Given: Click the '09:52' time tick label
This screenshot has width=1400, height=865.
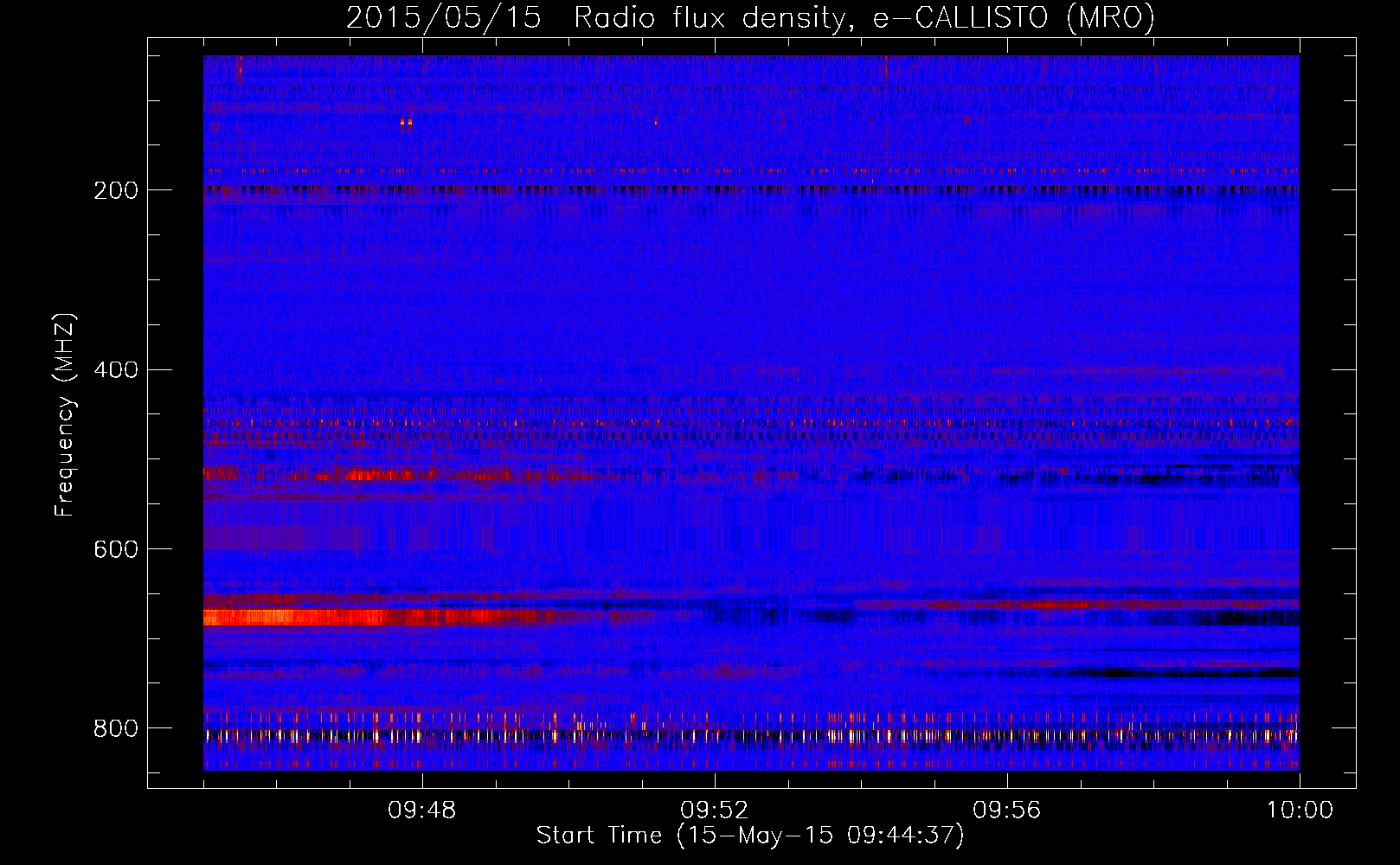Looking at the screenshot, I should [715, 811].
